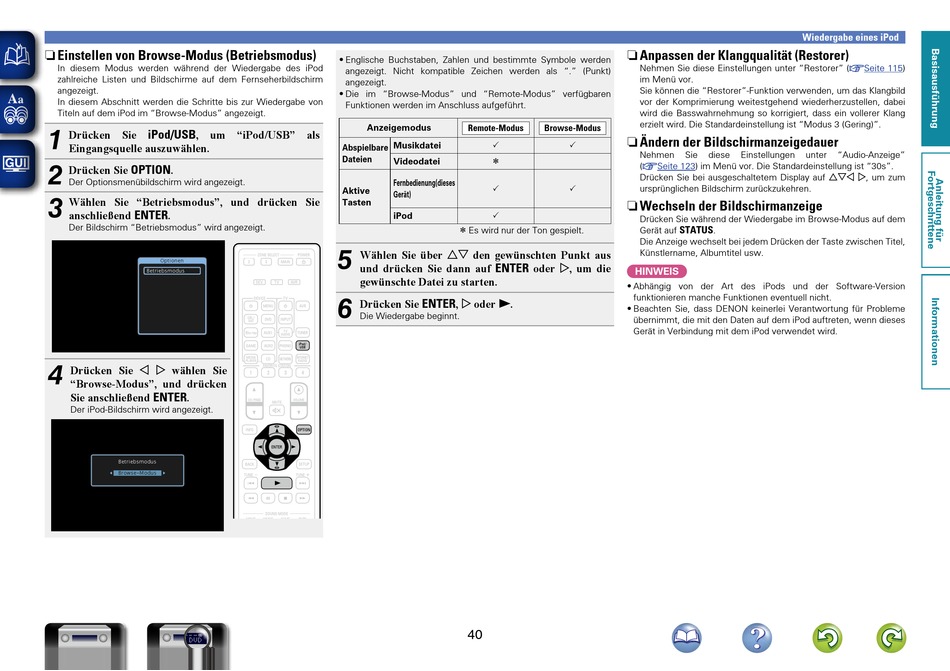This screenshot has width=950, height=671.
Task: Click the footnote Es wird nur der Ton gespielt
Action: pyautogui.click(x=522, y=231)
